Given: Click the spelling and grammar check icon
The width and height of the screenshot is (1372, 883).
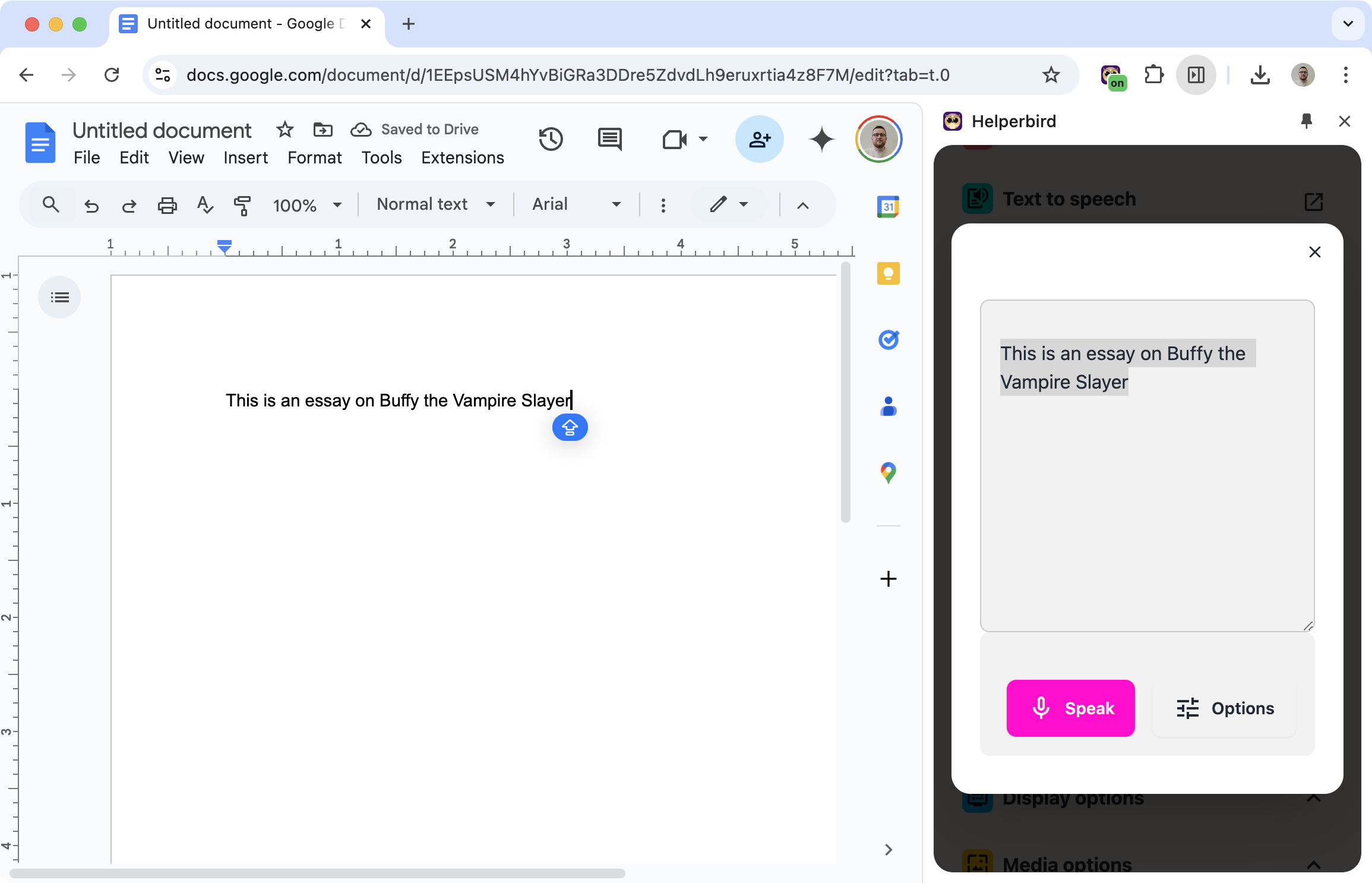Looking at the screenshot, I should pos(205,205).
